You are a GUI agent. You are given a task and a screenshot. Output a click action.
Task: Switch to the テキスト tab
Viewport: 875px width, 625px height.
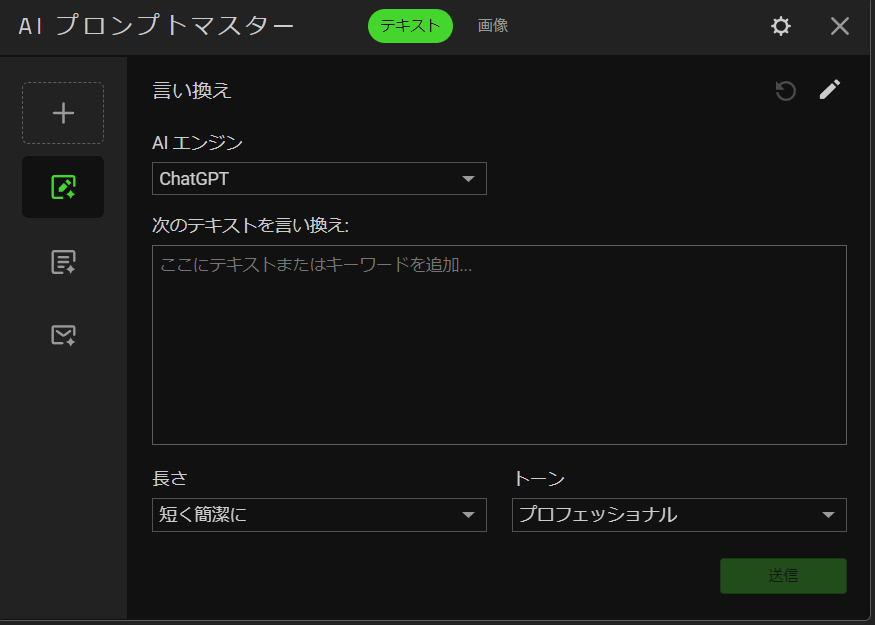point(410,26)
